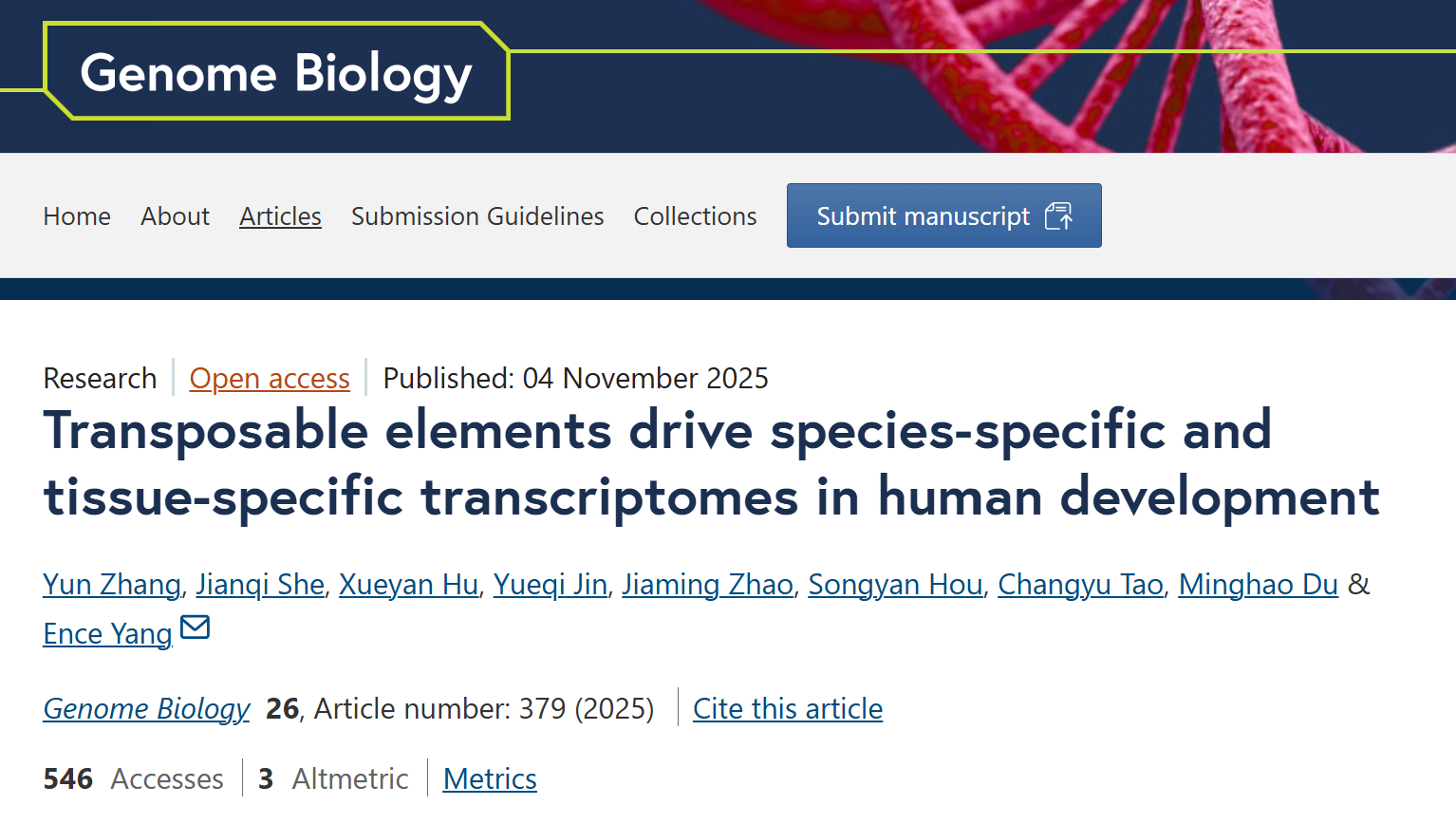Select author Minghao Du
Viewport: 1456px width, 824px height.
[1258, 584]
